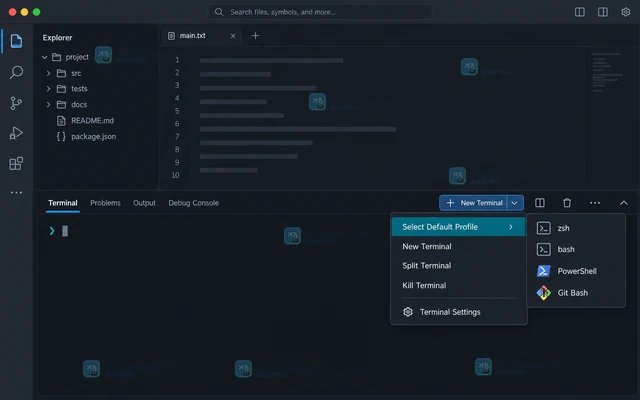640x400 pixels.
Task: Click the editor minimap
Action: [607, 72]
